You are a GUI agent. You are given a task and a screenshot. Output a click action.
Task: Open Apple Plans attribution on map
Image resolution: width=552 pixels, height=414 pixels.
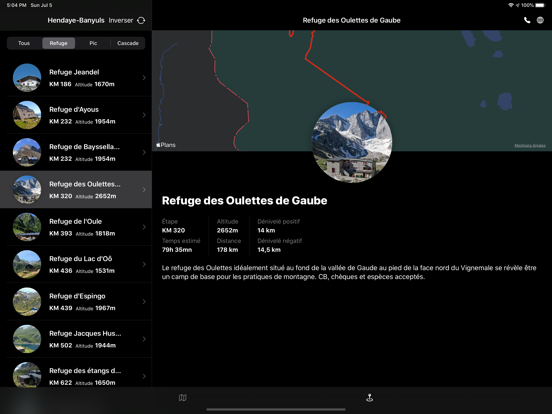click(166, 145)
